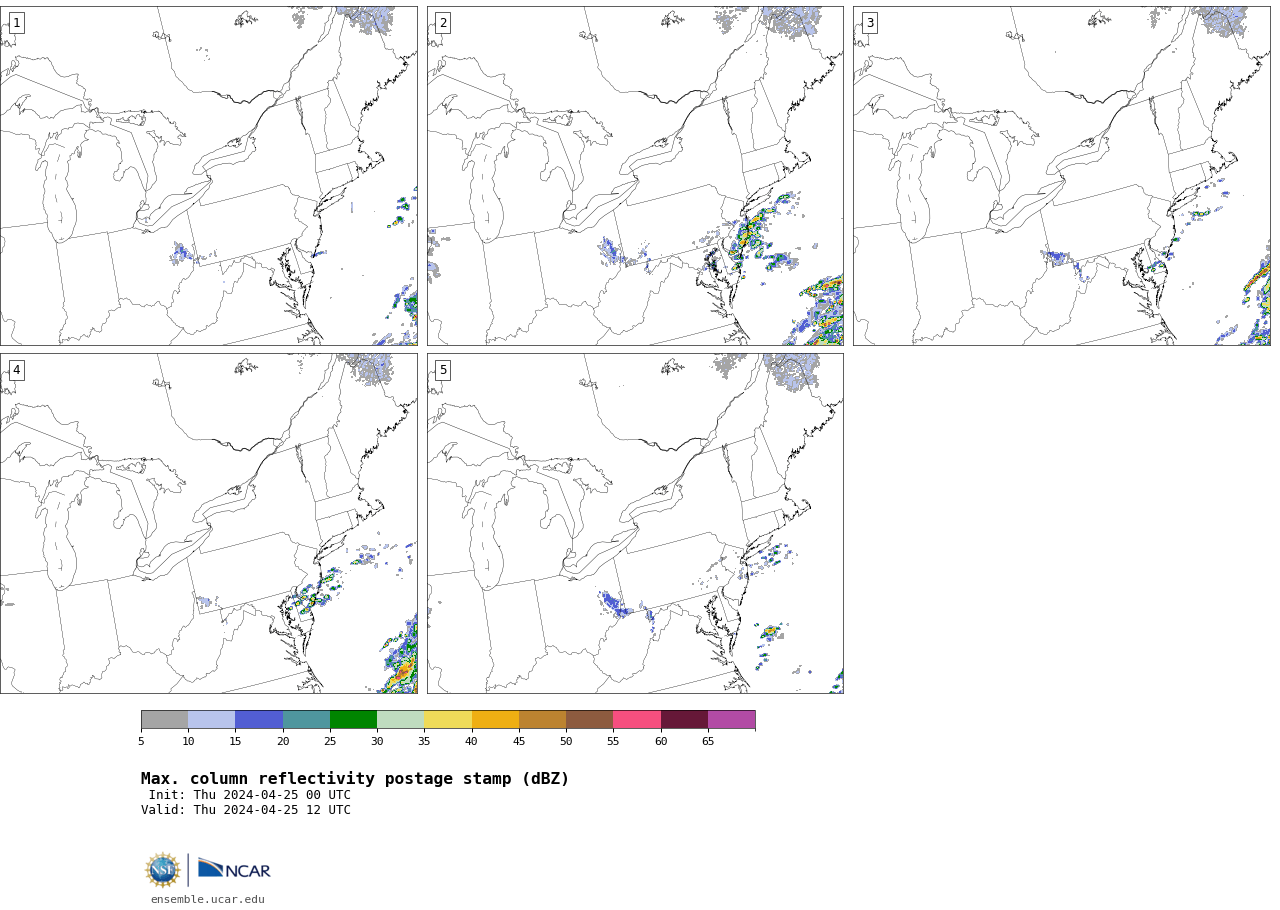
Task: Click the colorbar tick label '5'
Action: pos(141,741)
